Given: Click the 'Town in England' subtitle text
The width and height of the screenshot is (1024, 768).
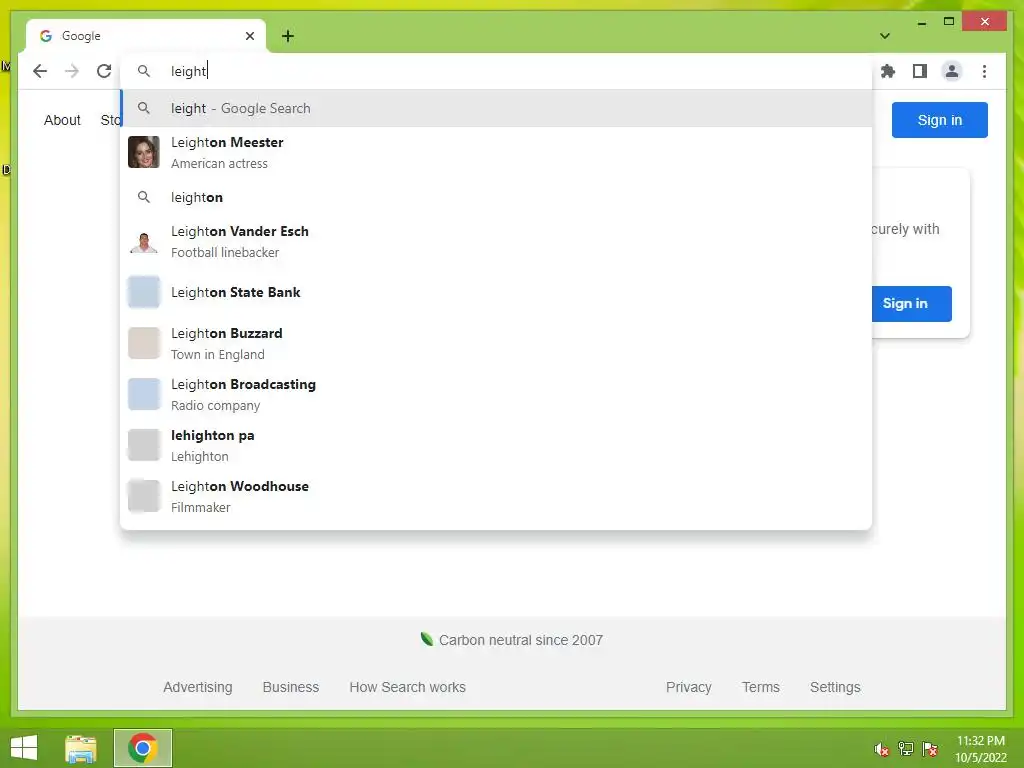Looking at the screenshot, I should click(217, 355).
